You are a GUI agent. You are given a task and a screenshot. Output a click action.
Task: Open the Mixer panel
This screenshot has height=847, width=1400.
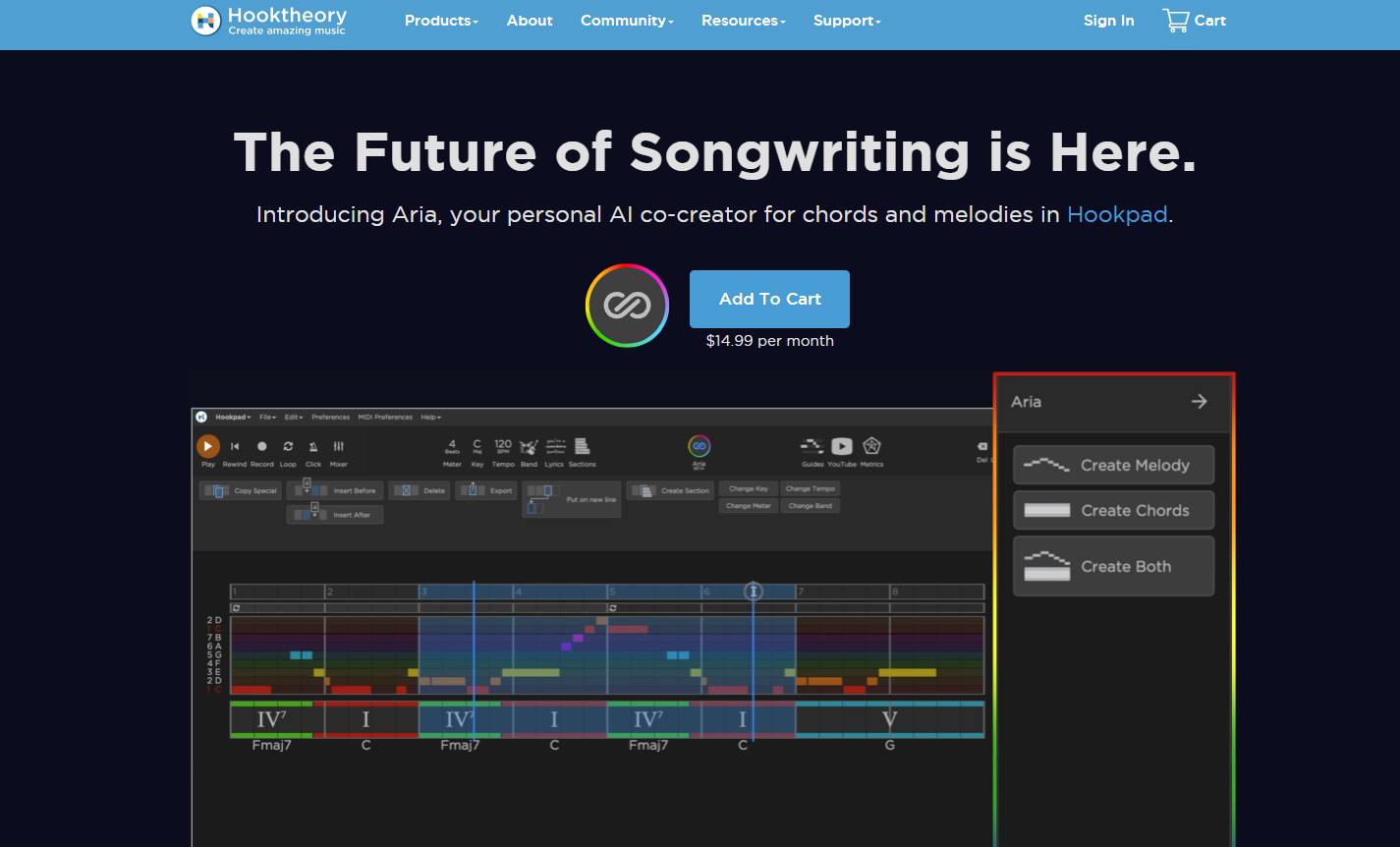point(339,447)
